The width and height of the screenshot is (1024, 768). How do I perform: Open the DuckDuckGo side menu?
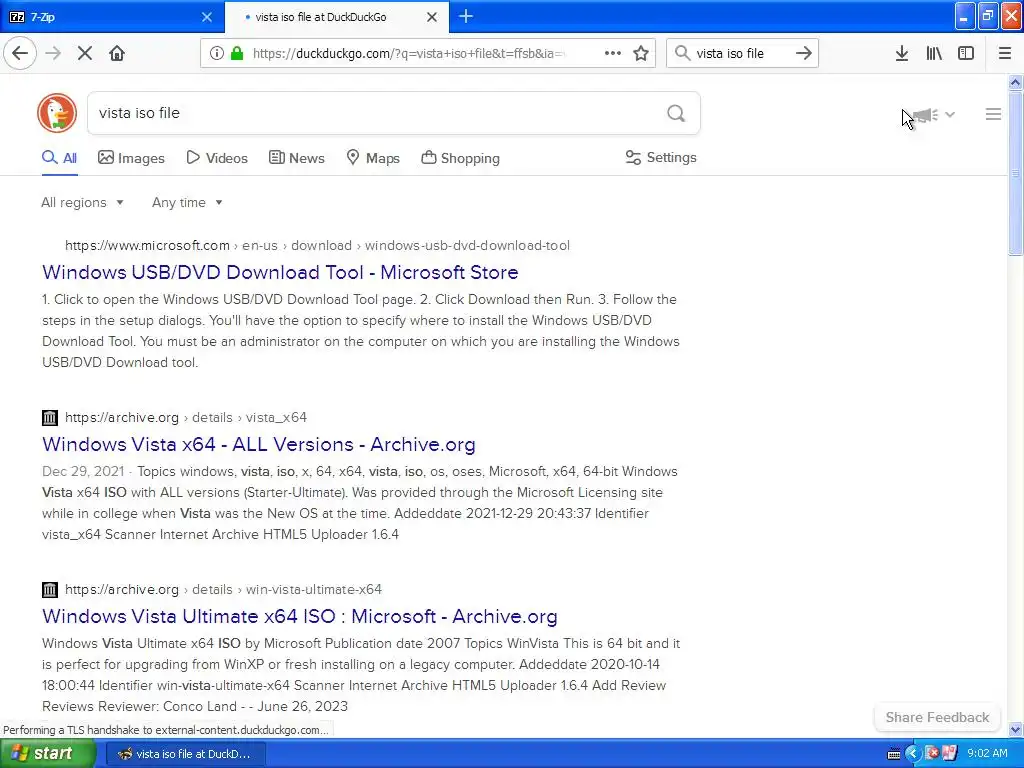[x=993, y=114]
